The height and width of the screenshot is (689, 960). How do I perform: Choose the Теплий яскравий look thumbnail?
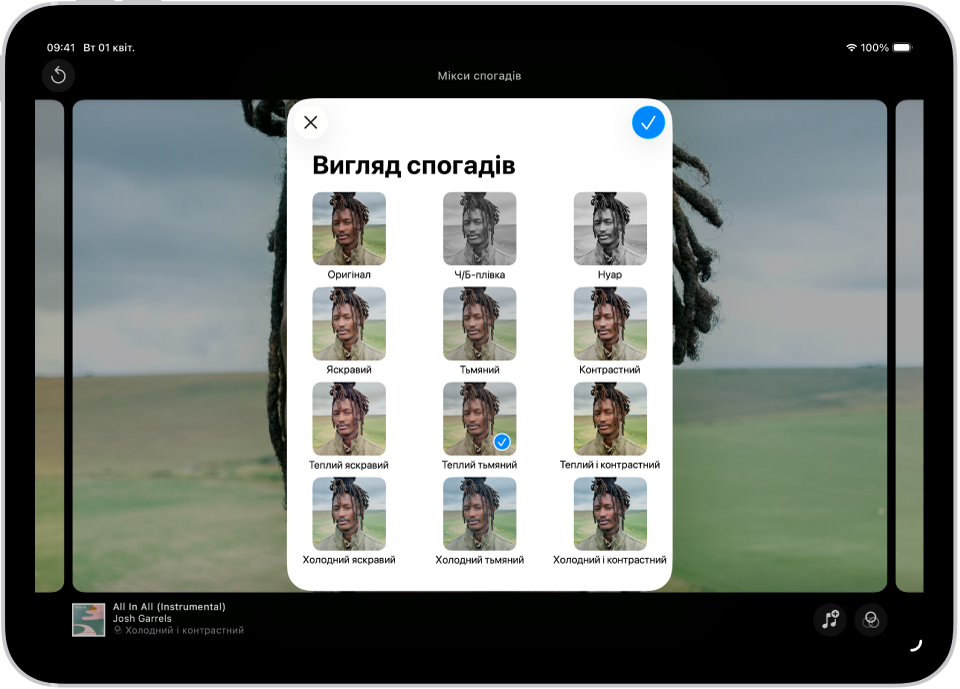coord(349,418)
